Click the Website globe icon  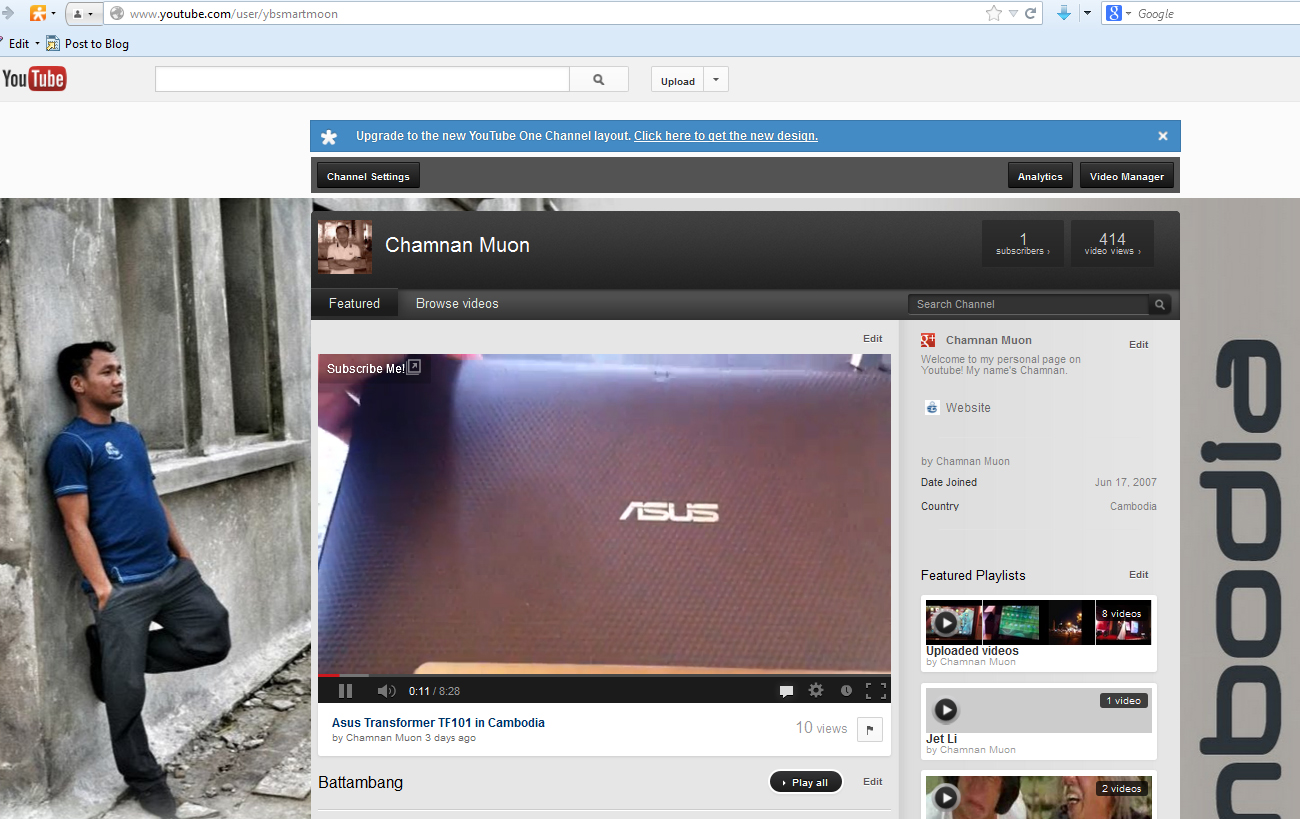click(x=932, y=408)
